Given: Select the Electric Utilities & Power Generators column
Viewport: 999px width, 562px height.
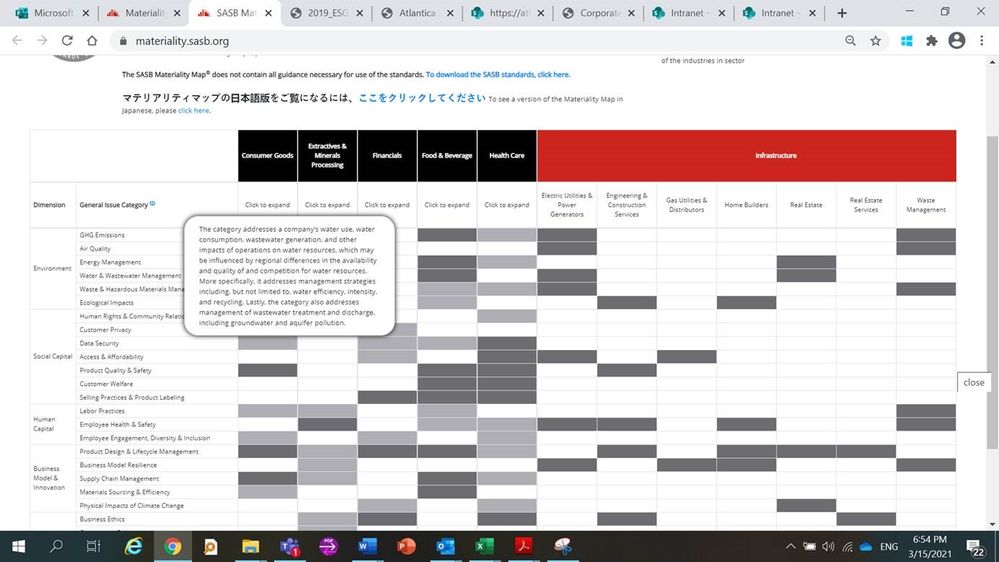Looking at the screenshot, I should pos(566,205).
